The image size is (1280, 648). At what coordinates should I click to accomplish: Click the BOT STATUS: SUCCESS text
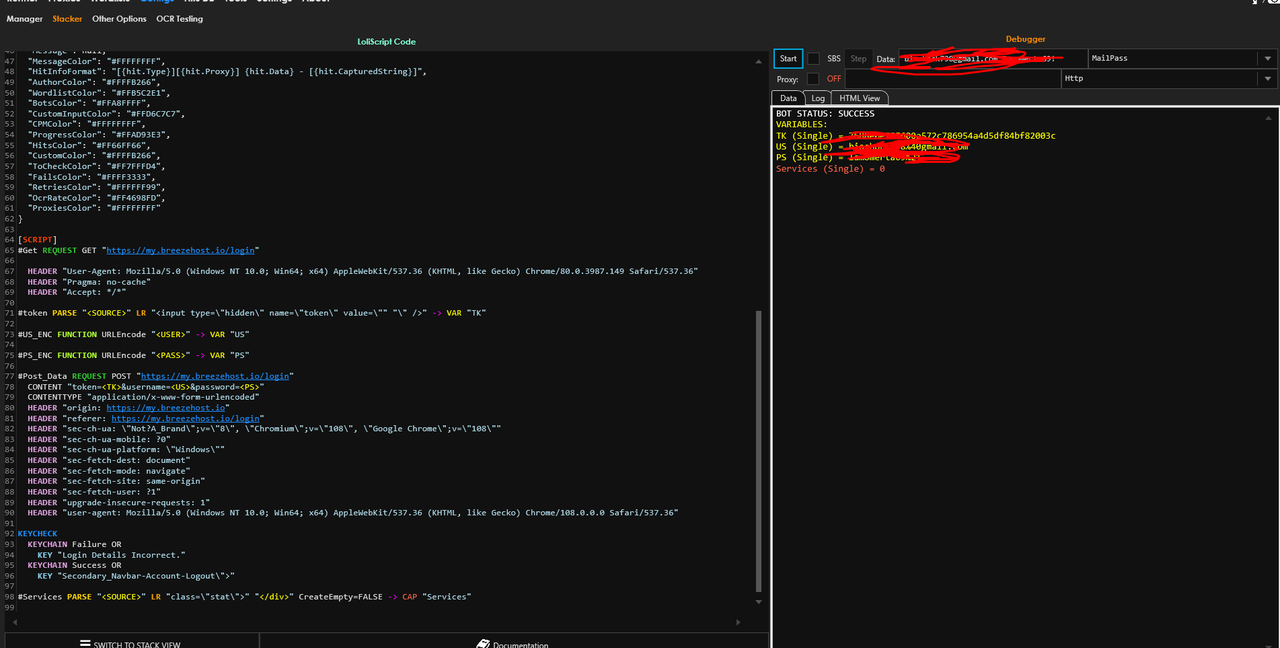[x=825, y=114]
